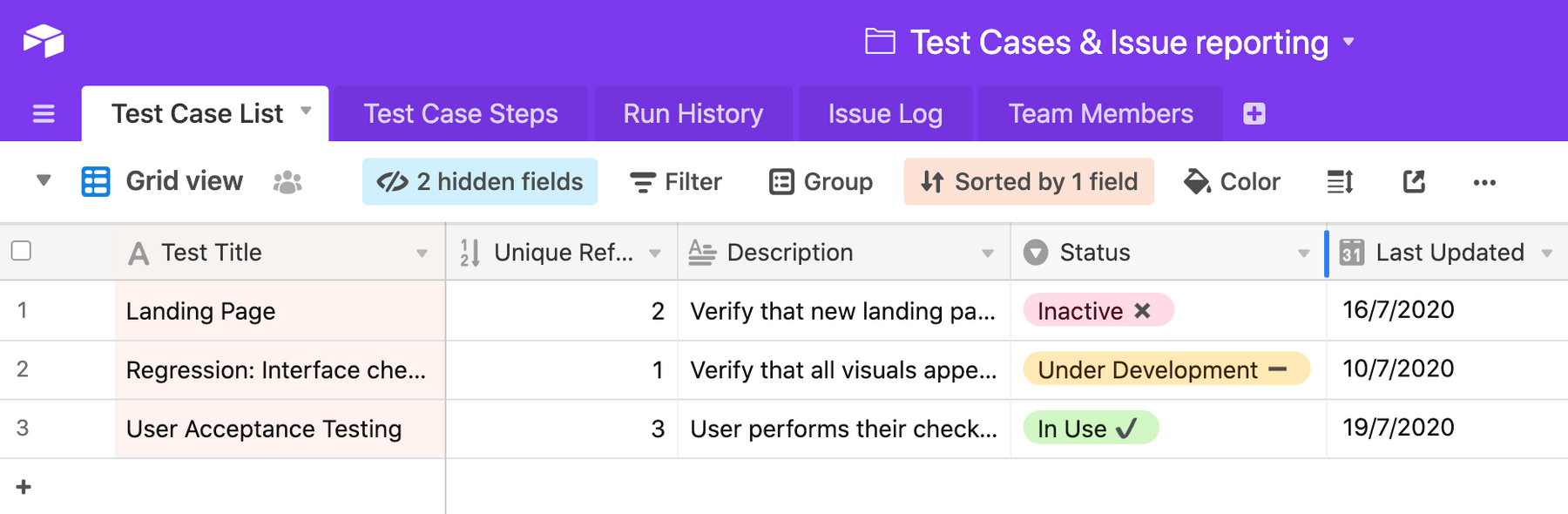The image size is (1568, 514).
Task: Switch to the Run History tab
Action: (x=693, y=114)
